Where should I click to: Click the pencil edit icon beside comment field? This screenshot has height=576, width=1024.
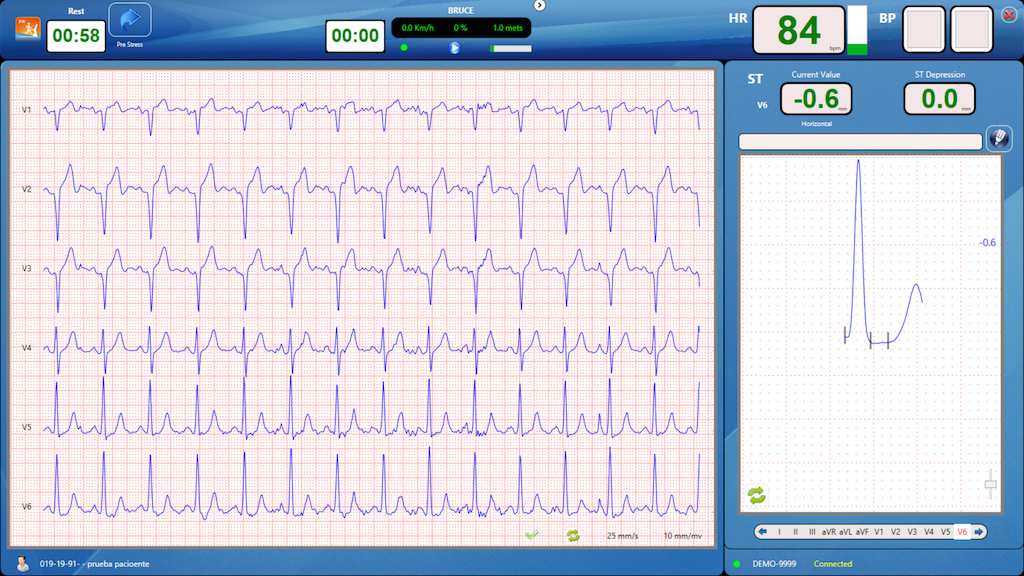pyautogui.click(x=998, y=139)
